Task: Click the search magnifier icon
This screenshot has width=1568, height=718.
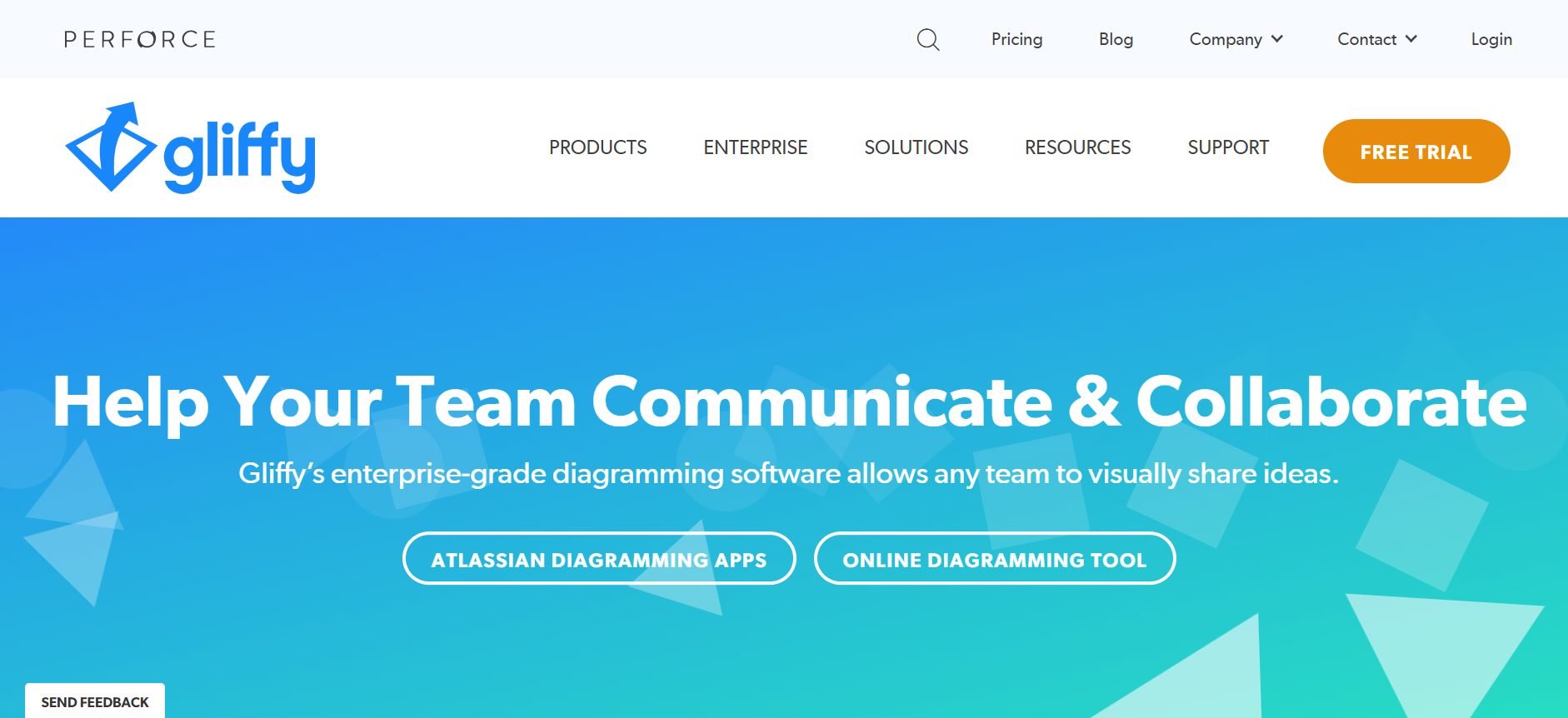Action: pyautogui.click(x=927, y=39)
